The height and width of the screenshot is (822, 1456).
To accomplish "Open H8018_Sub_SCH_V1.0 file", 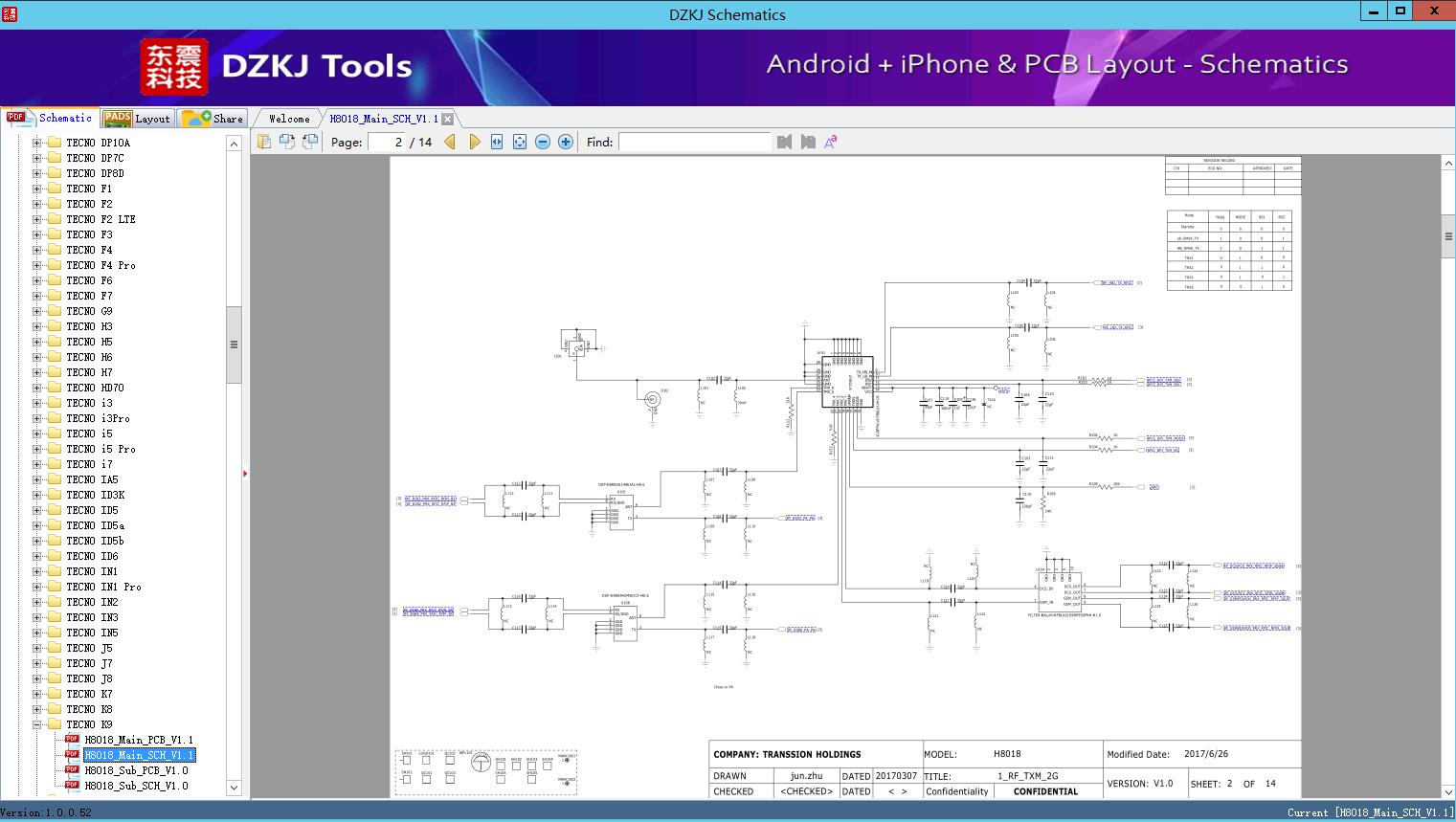I will click(136, 786).
